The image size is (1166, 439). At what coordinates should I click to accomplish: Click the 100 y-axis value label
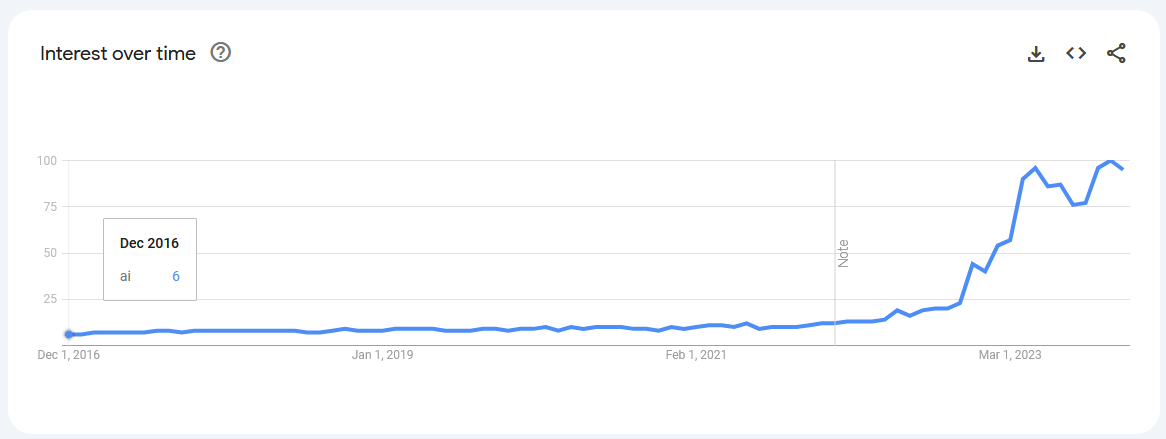[48, 160]
